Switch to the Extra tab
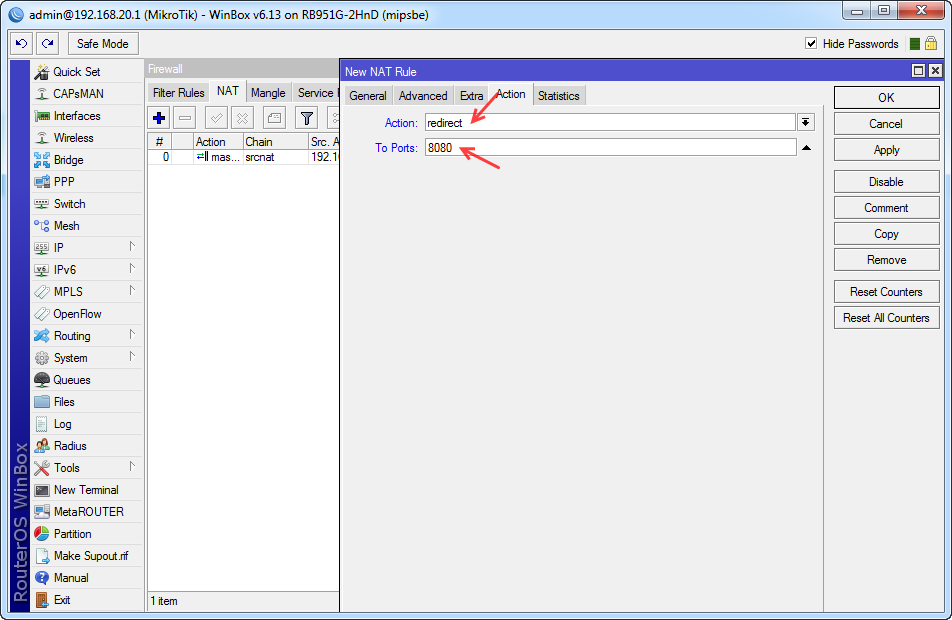The height and width of the screenshot is (620, 952). click(x=472, y=96)
